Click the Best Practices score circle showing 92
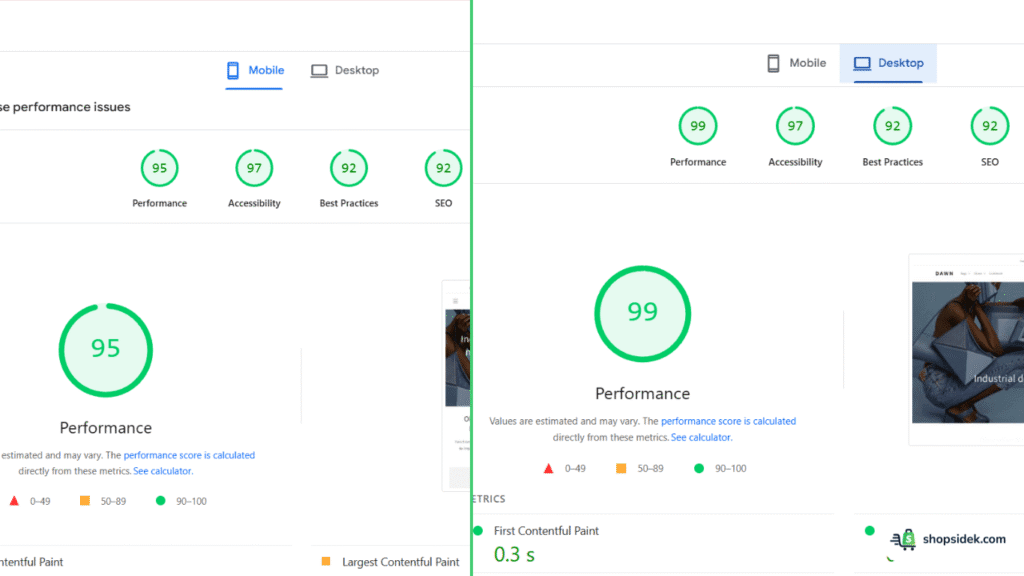 [x=348, y=168]
